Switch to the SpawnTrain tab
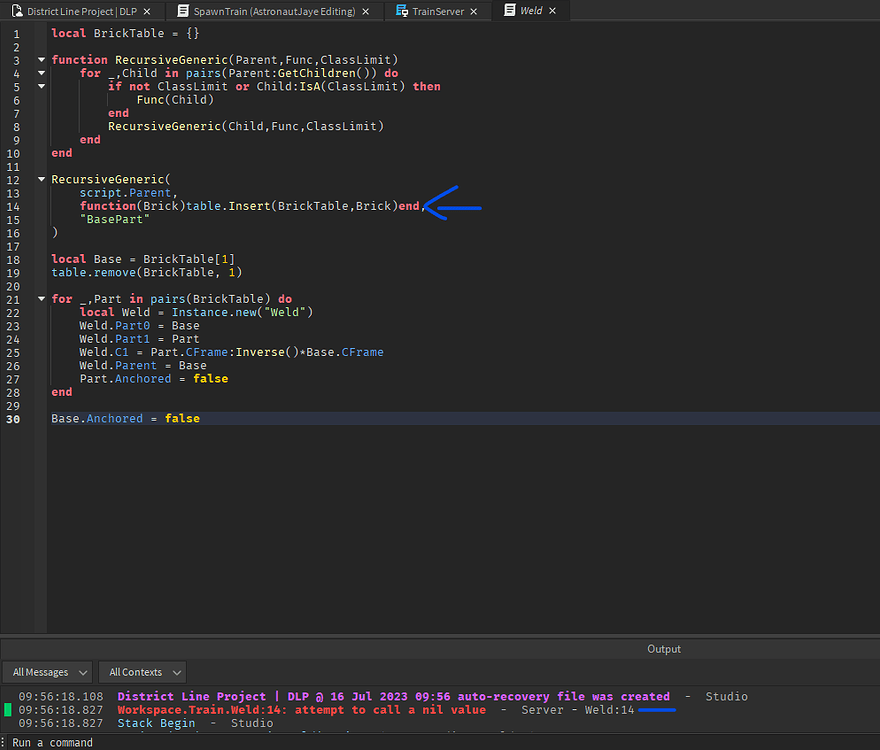 tap(270, 11)
